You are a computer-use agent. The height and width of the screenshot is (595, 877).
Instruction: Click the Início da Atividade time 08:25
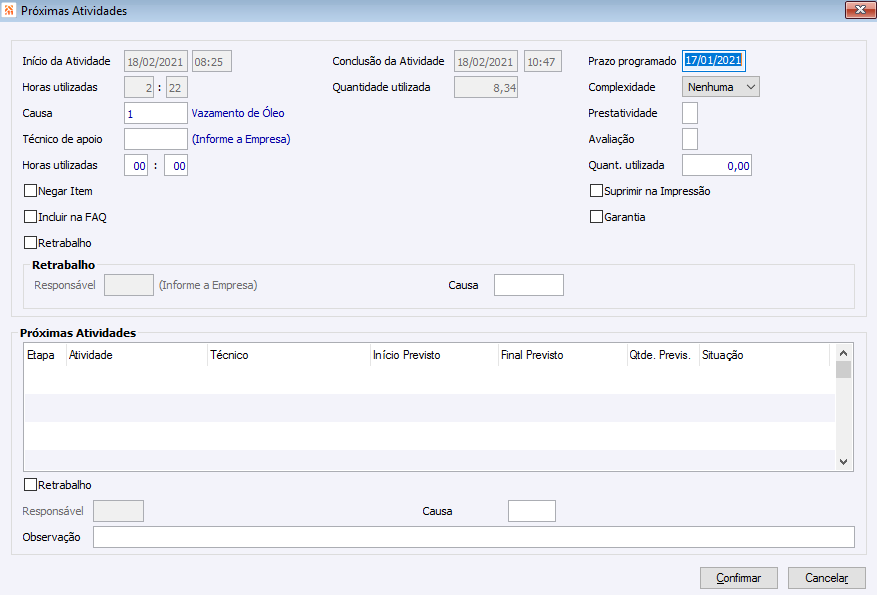211,62
